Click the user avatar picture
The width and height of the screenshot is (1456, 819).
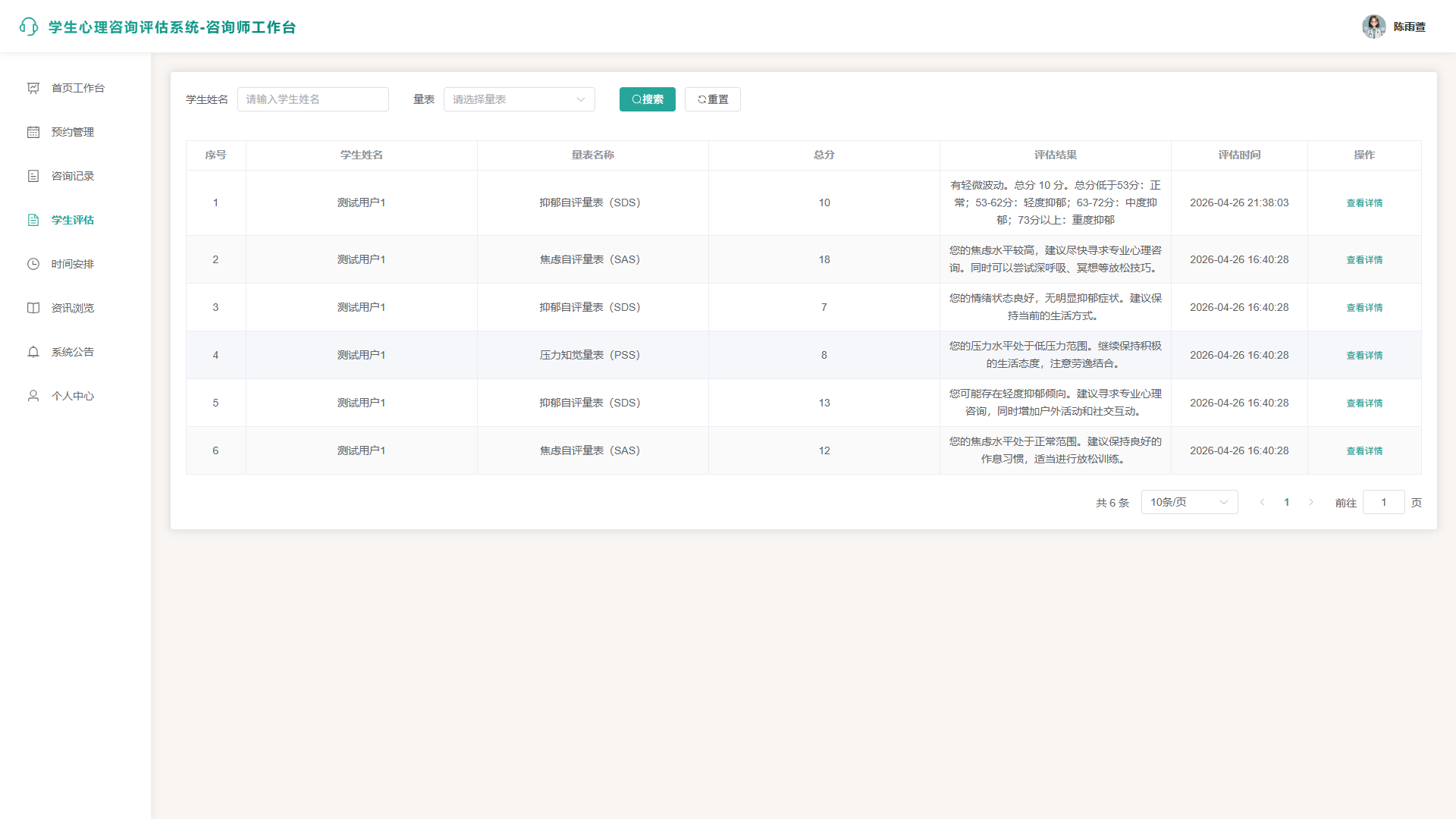(x=1373, y=27)
